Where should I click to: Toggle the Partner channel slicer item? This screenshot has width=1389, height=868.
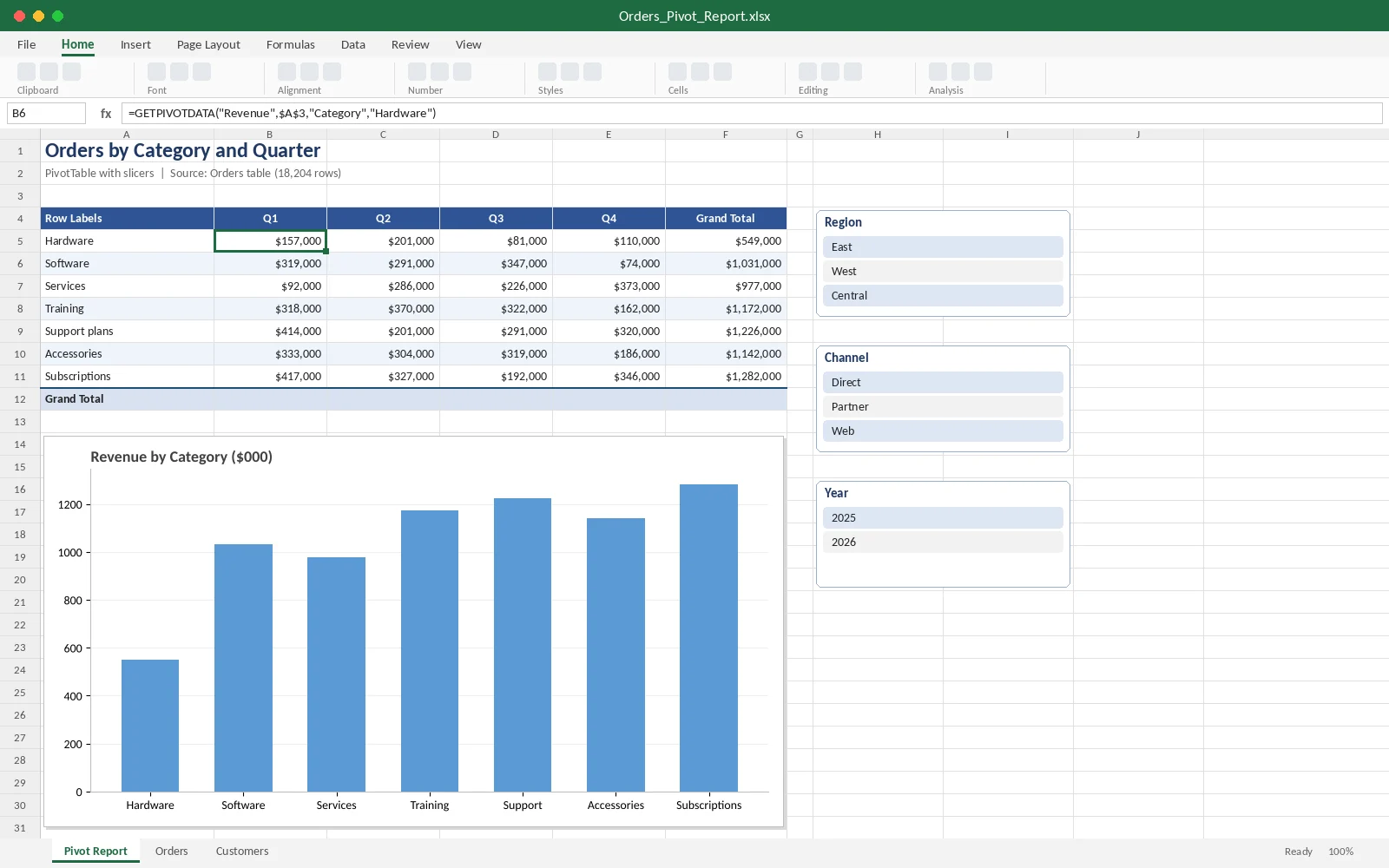943,407
